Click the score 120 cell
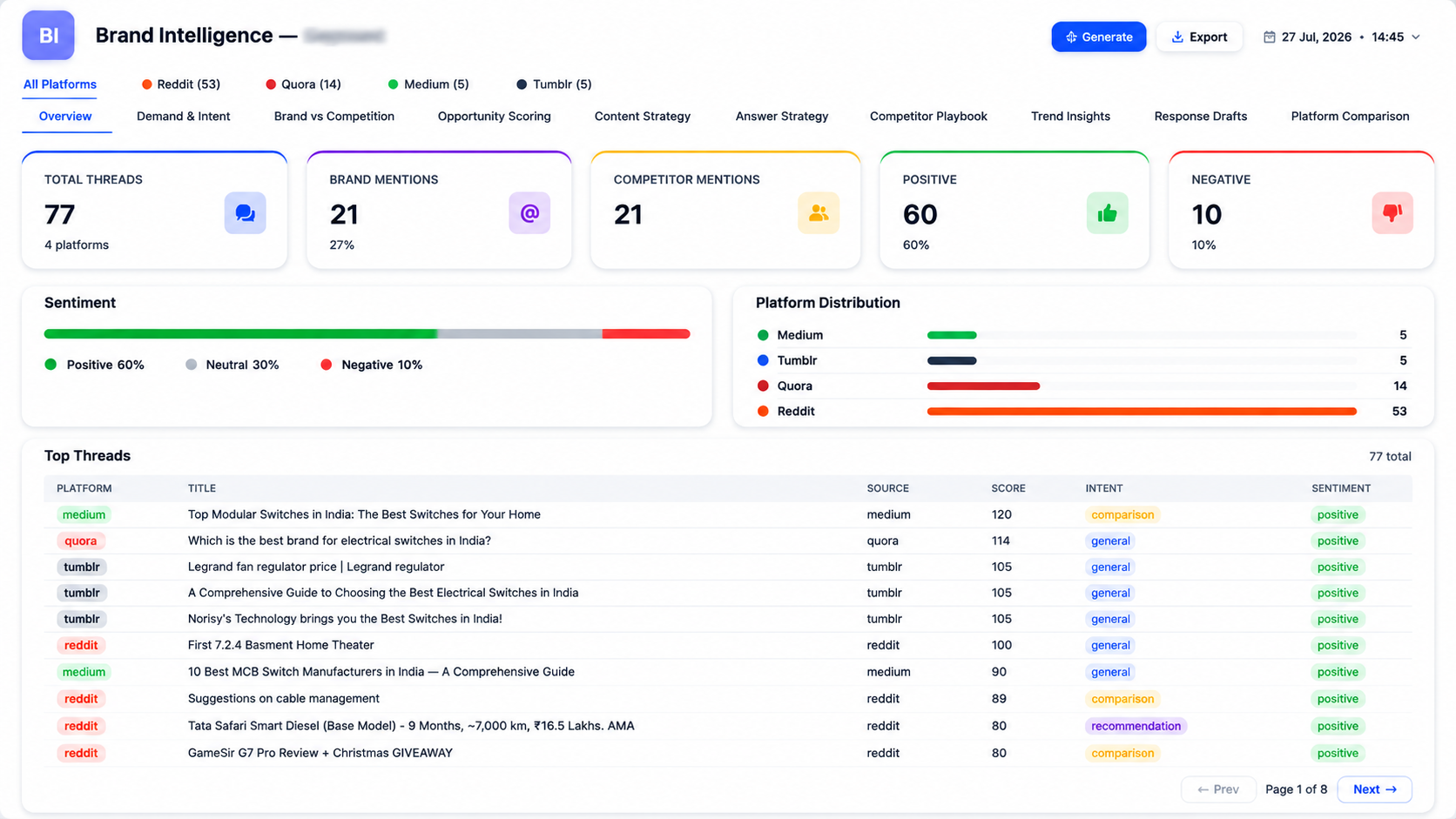Screen dimensions: 1456x819 [1001, 514]
